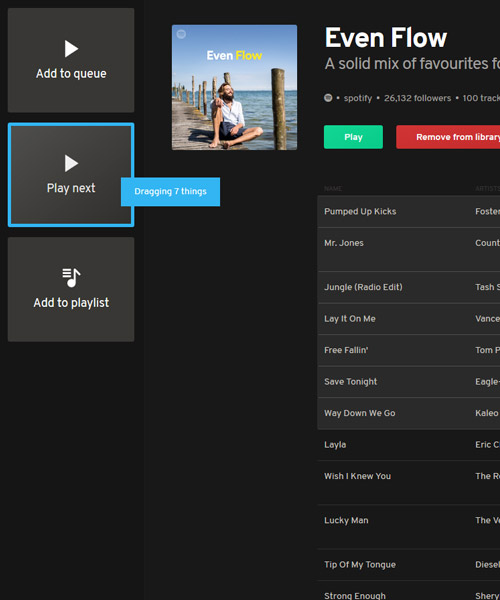The height and width of the screenshot is (600, 500).
Task: Open the Even Flow cover artwork
Action: (235, 87)
